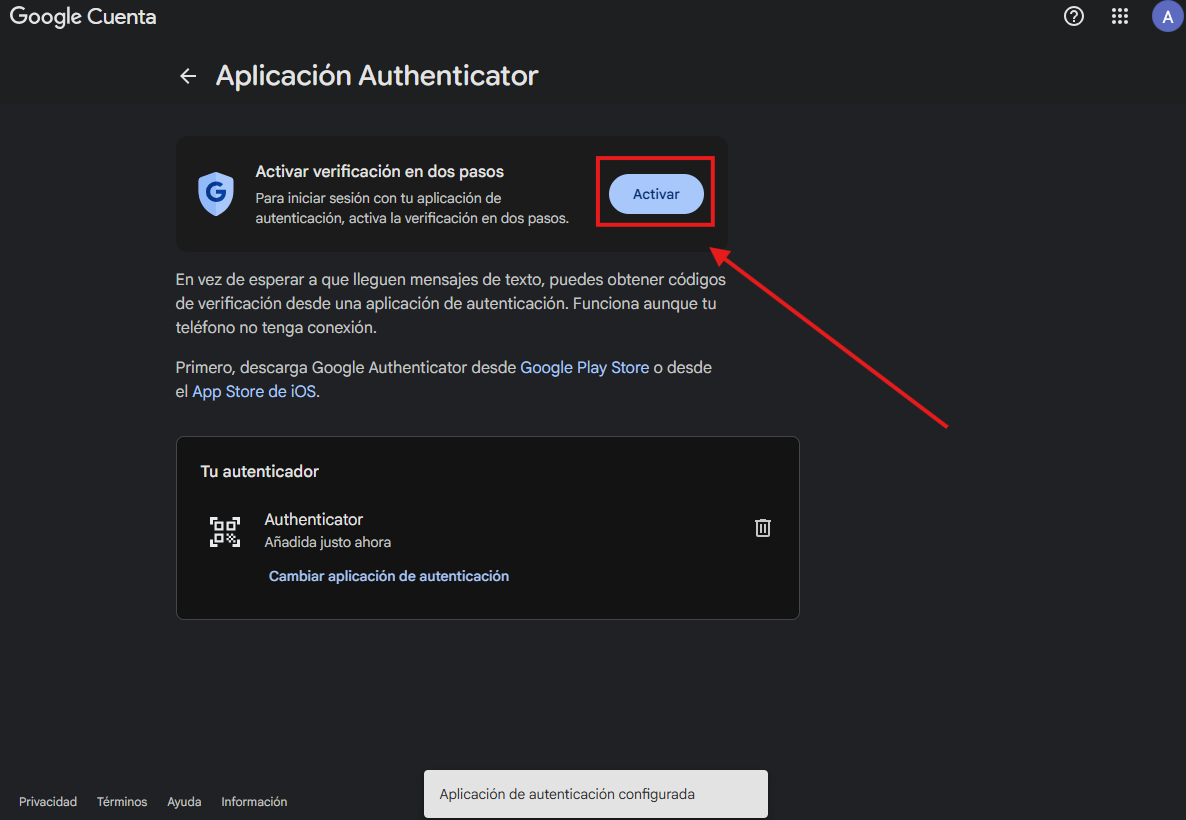Click the Tu autenticador heading
Viewport: 1186px width, 820px height.
(x=259, y=471)
